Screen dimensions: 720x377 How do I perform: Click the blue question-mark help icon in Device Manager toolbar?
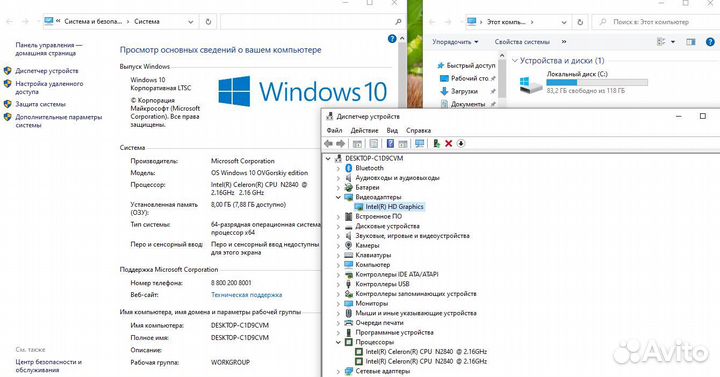[390, 144]
